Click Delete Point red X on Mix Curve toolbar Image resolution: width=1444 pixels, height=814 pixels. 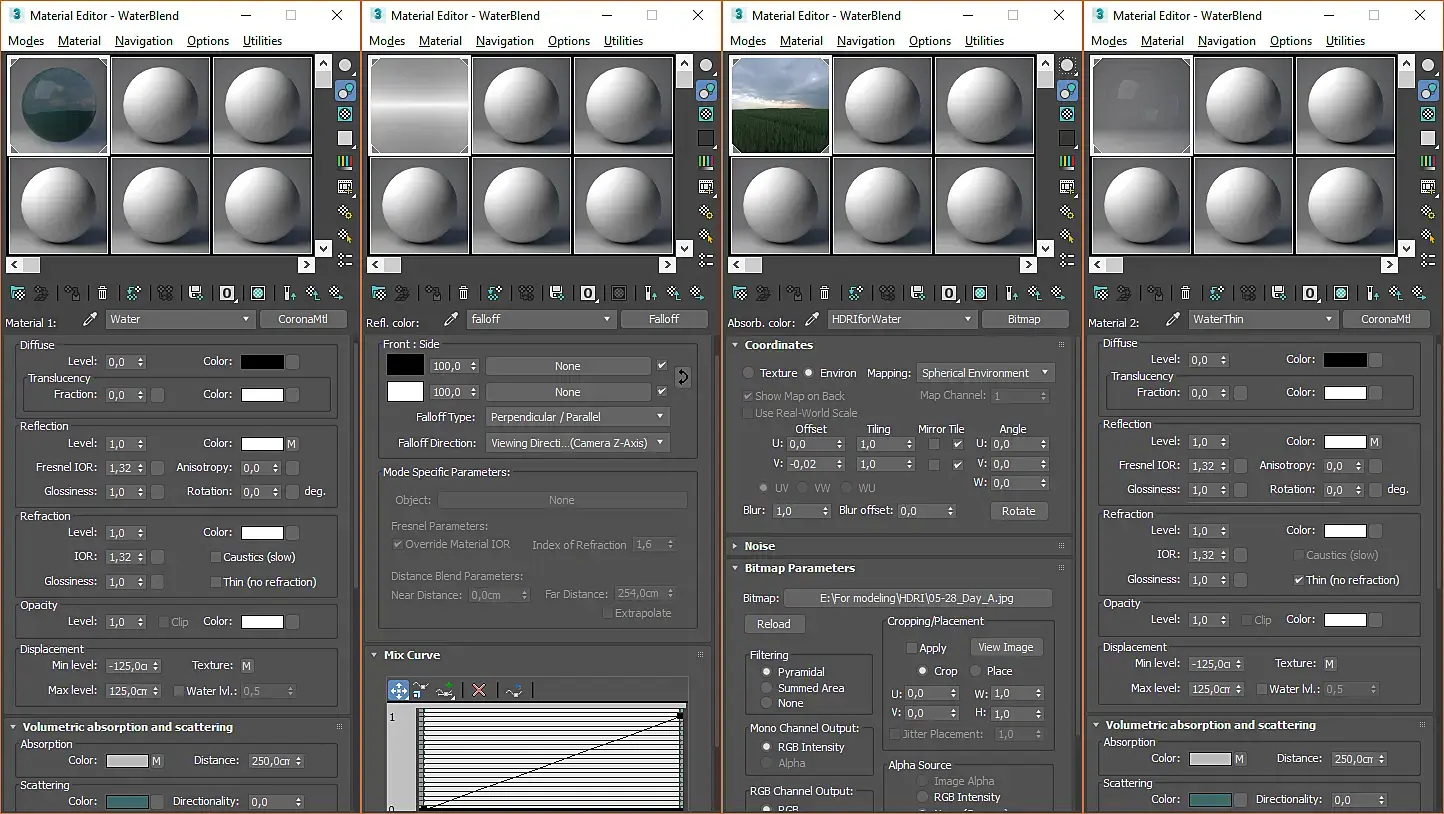point(479,690)
